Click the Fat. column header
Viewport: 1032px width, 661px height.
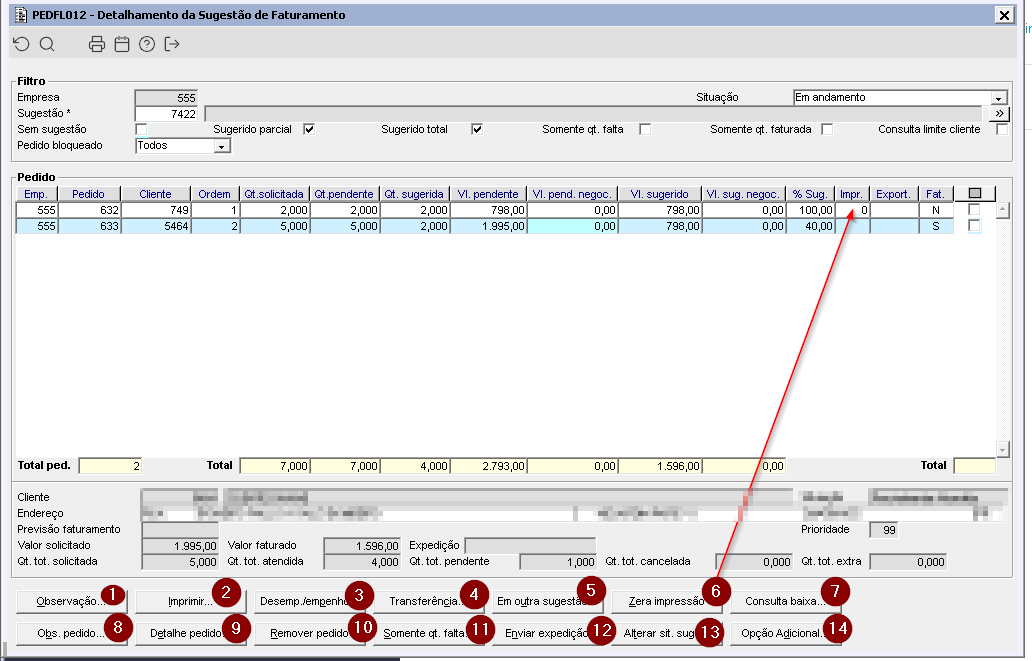935,194
